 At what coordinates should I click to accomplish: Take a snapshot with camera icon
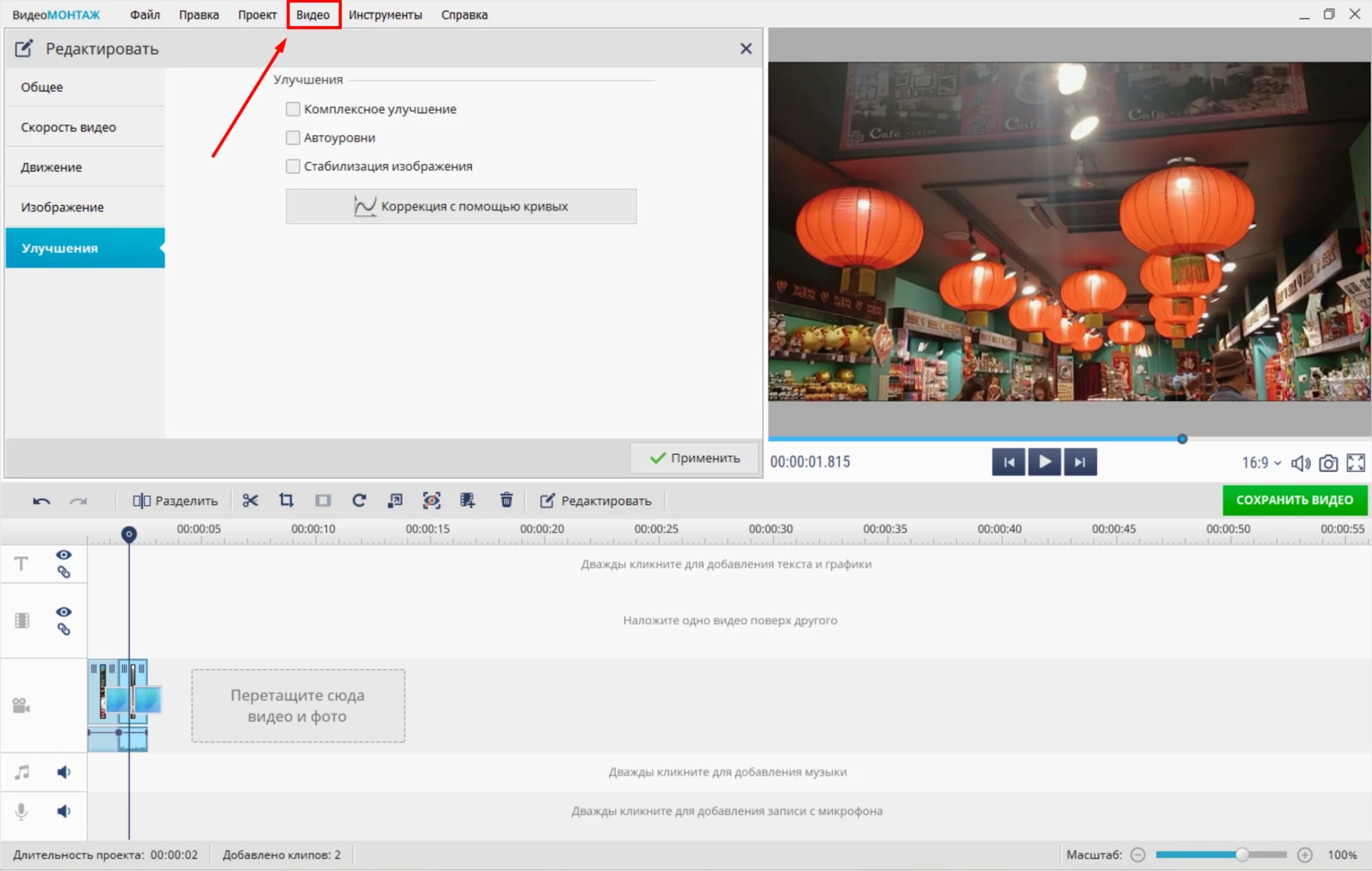(x=1328, y=463)
